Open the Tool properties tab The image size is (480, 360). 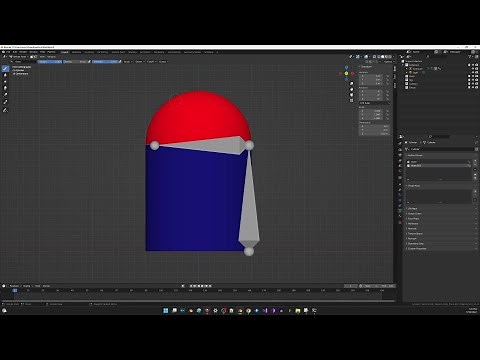400,143
